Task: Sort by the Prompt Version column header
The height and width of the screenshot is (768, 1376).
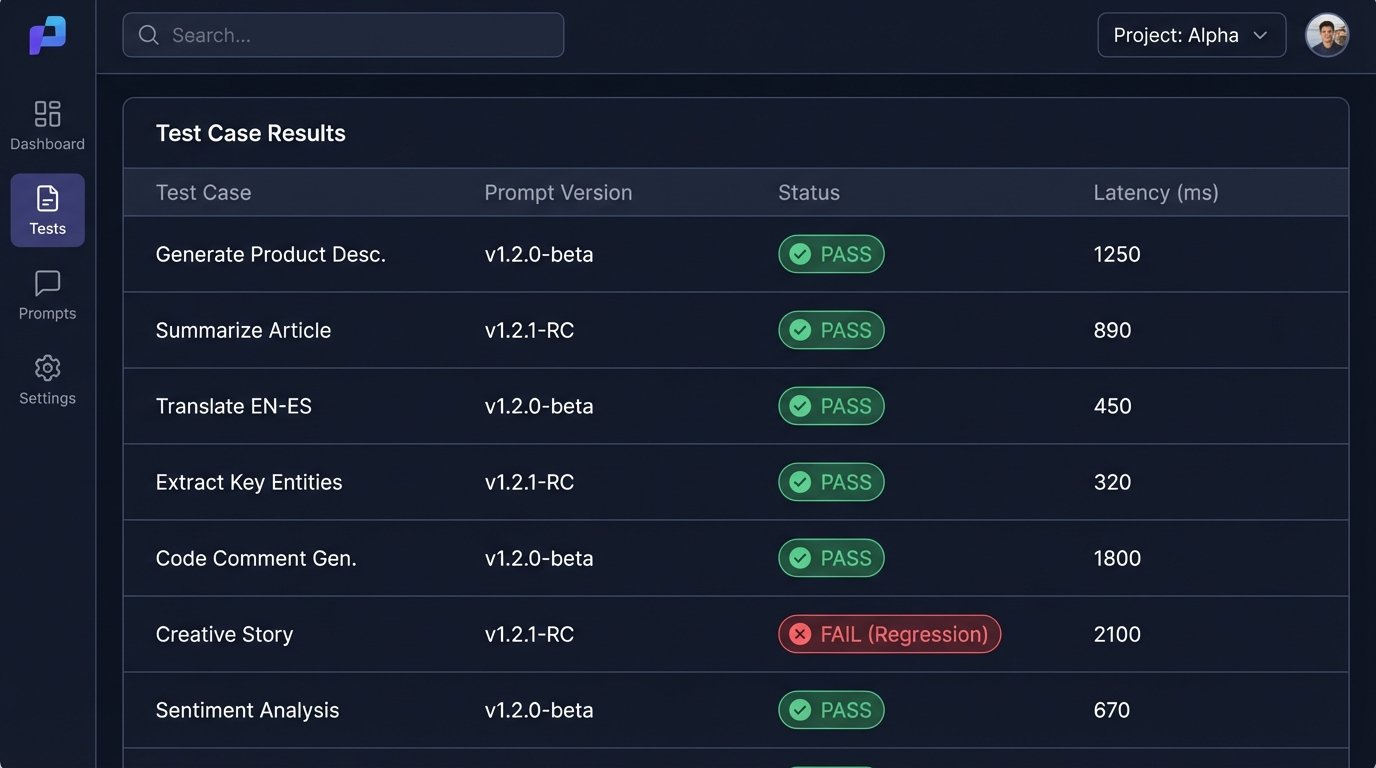Action: (558, 193)
